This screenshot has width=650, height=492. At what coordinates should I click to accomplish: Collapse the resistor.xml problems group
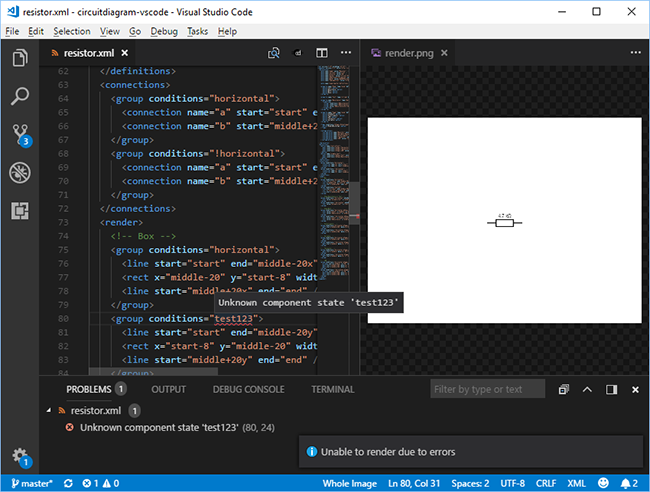pyautogui.click(x=49, y=410)
